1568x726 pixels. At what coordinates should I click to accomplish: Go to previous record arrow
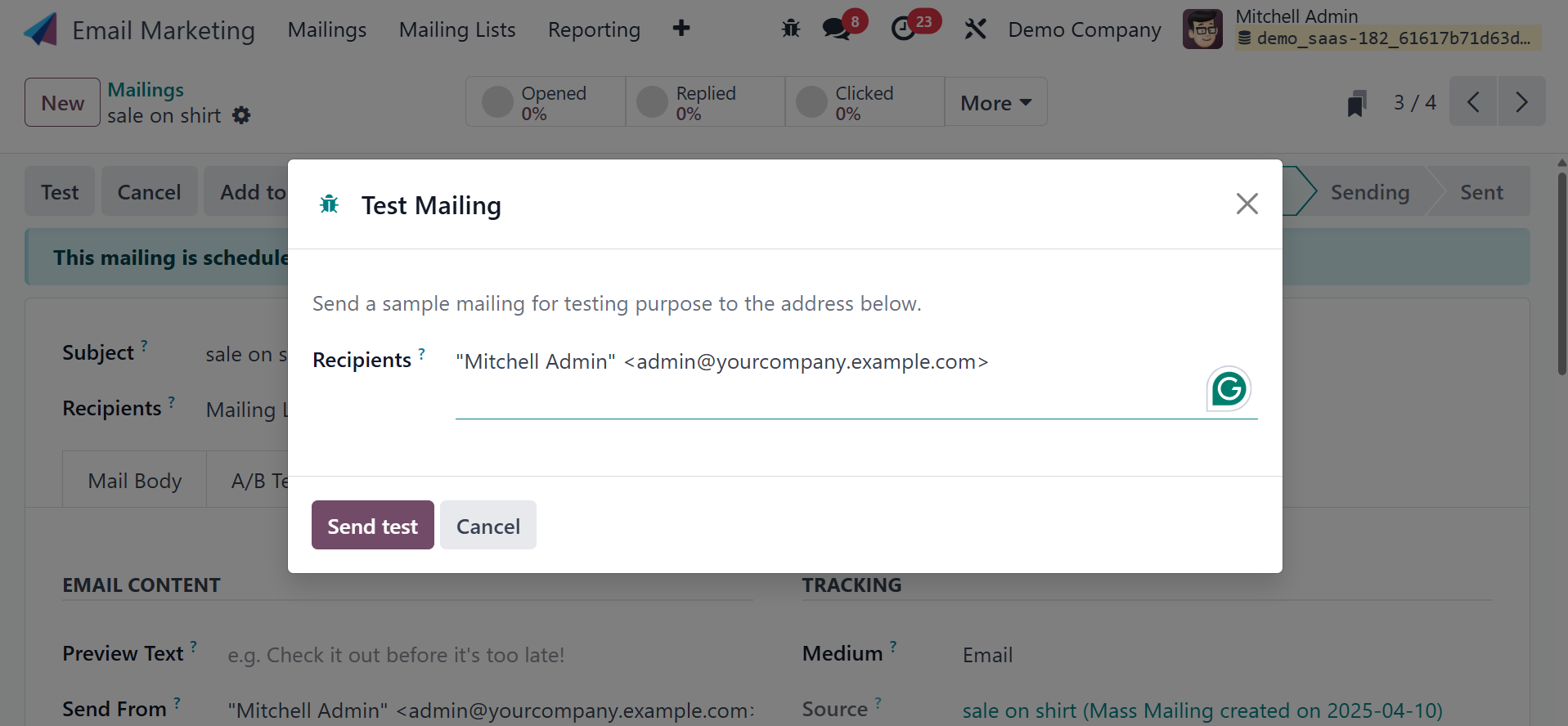click(1473, 102)
